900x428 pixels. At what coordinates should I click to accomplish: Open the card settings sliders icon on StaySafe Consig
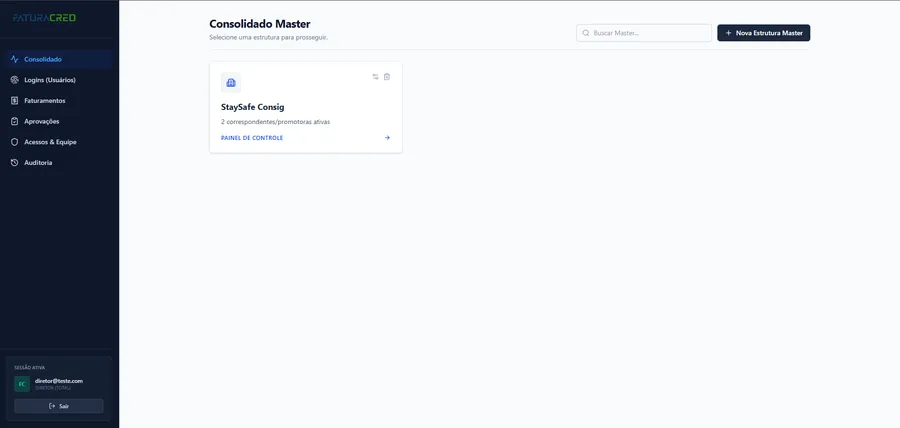coord(375,77)
